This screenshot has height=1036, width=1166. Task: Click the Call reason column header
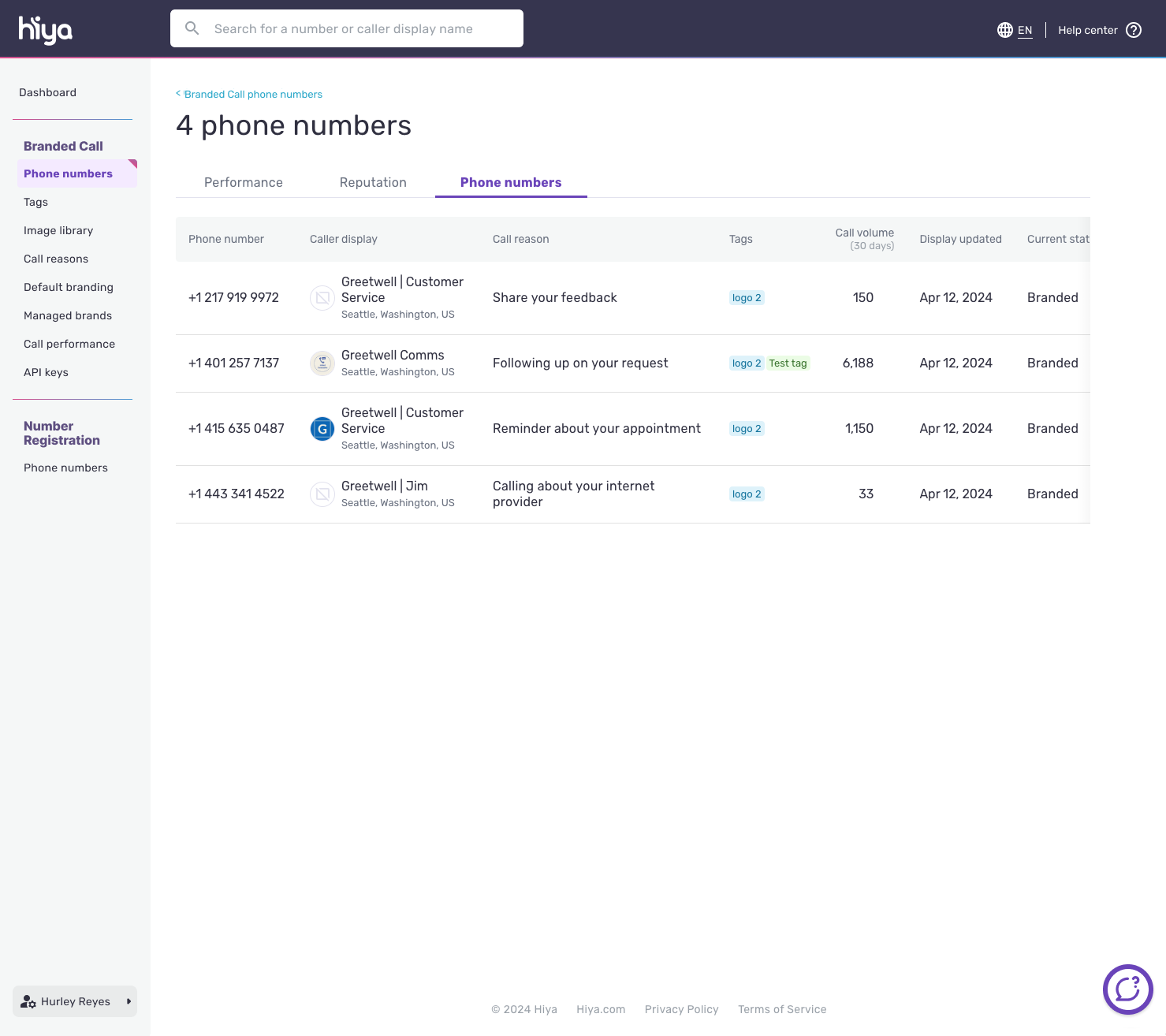pyautogui.click(x=521, y=239)
